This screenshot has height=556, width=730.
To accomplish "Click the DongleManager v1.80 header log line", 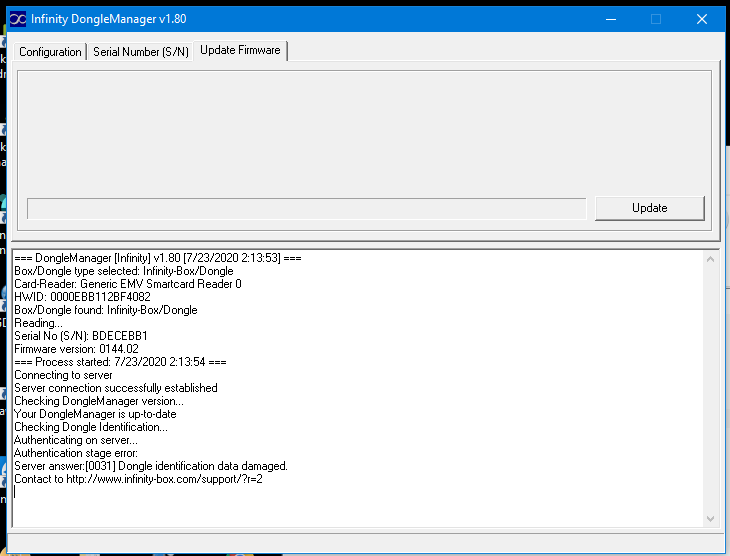I will click(158, 258).
